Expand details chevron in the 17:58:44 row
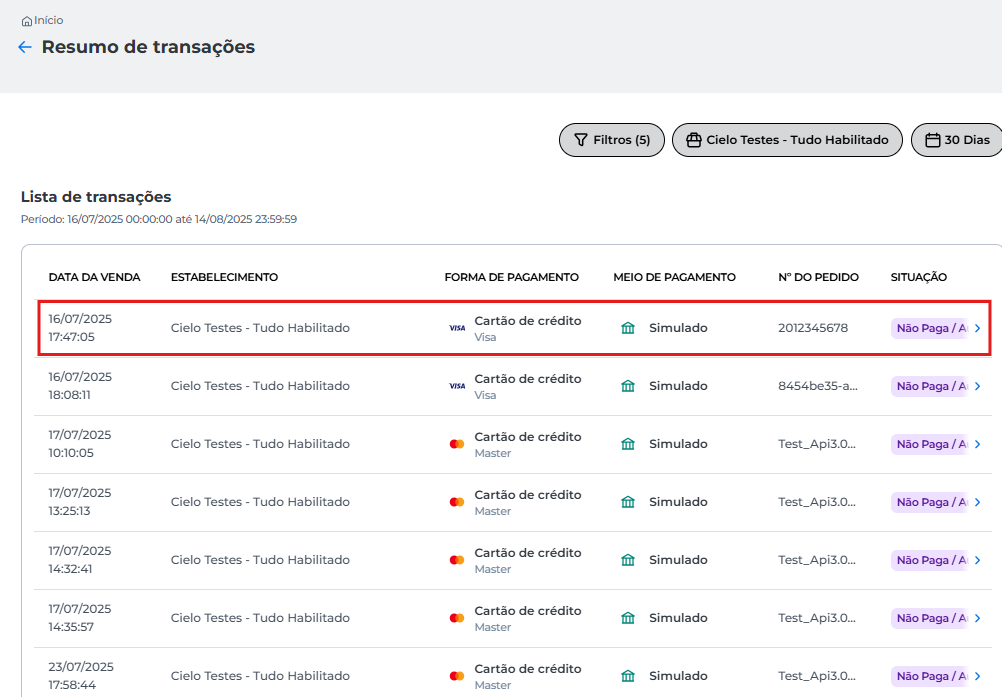 (978, 676)
